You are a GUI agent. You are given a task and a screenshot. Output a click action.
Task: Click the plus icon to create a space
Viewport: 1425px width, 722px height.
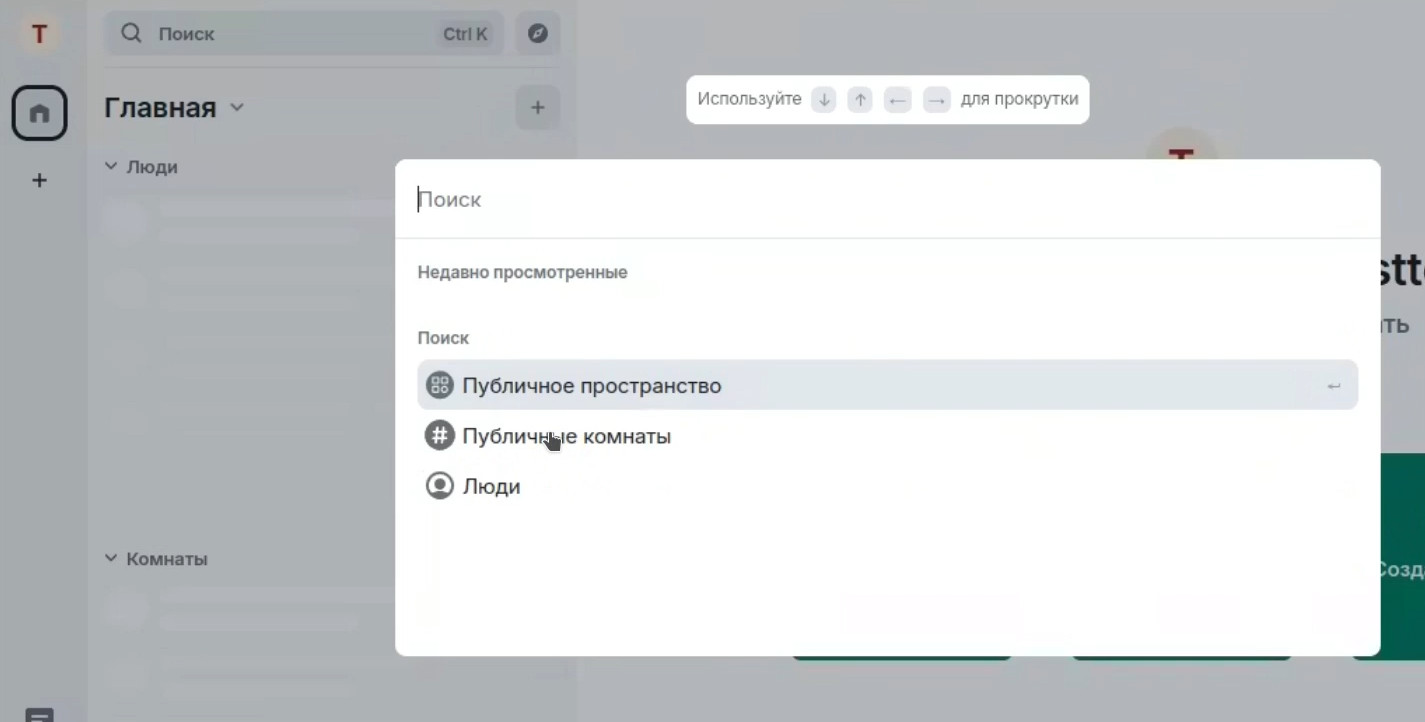tap(39, 181)
